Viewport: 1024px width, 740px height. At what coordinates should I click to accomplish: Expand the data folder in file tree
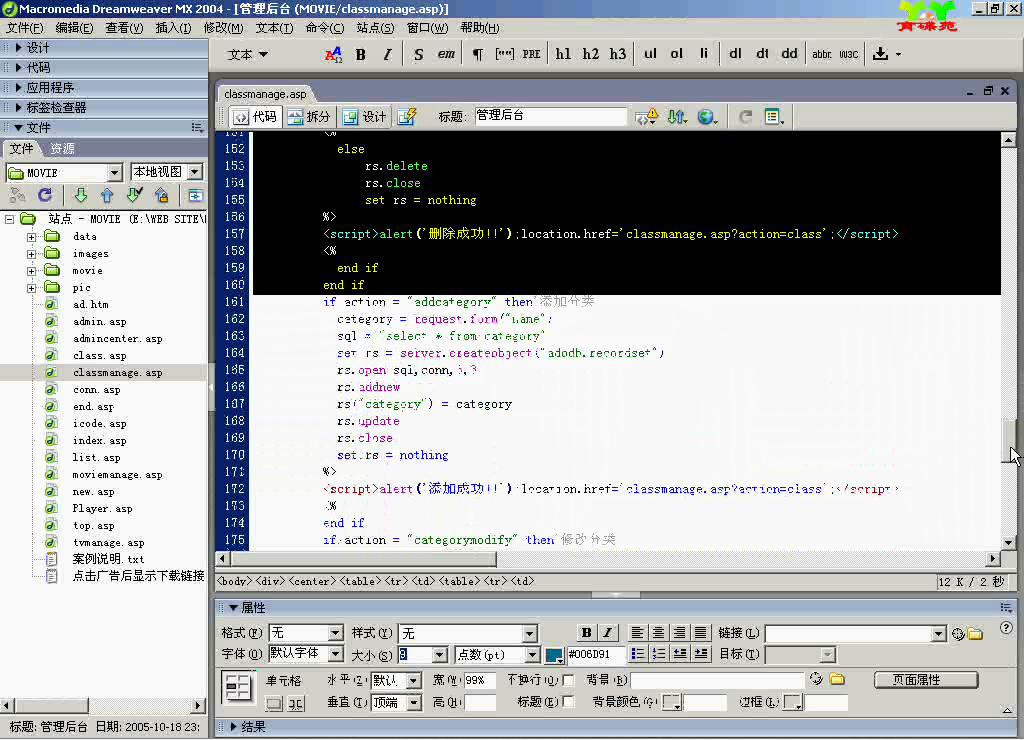click(31, 237)
